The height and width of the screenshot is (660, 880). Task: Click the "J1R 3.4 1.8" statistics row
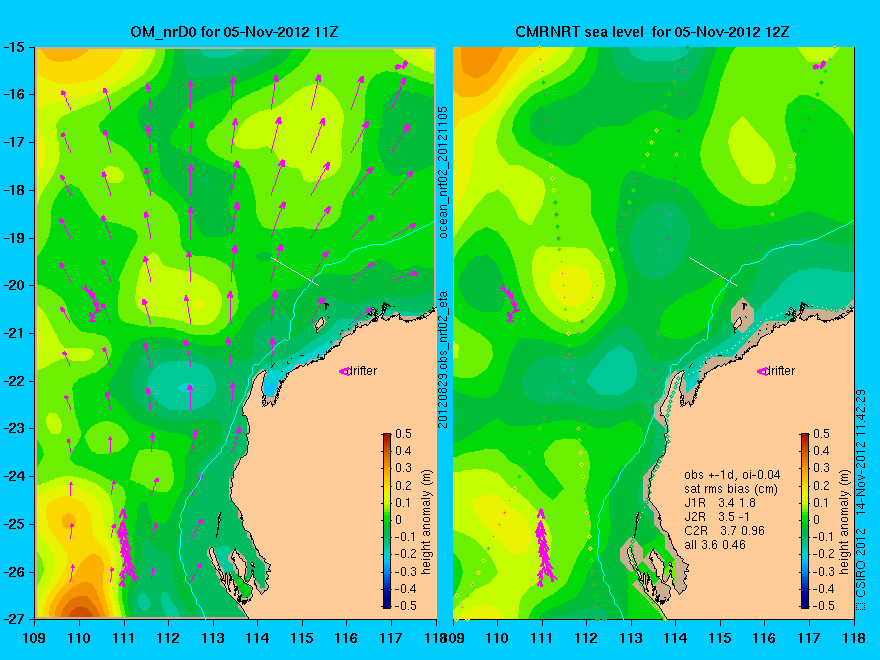click(720, 503)
